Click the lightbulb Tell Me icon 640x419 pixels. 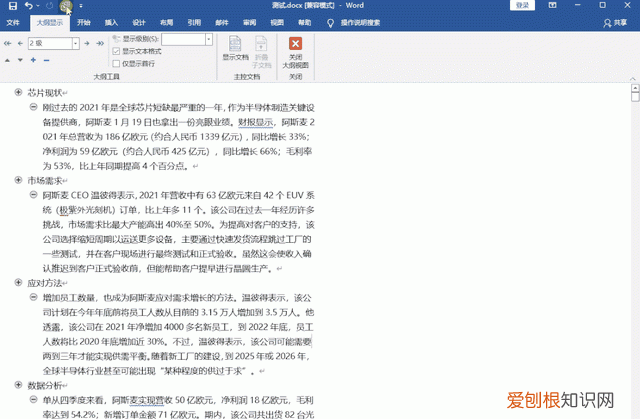[x=331, y=23]
